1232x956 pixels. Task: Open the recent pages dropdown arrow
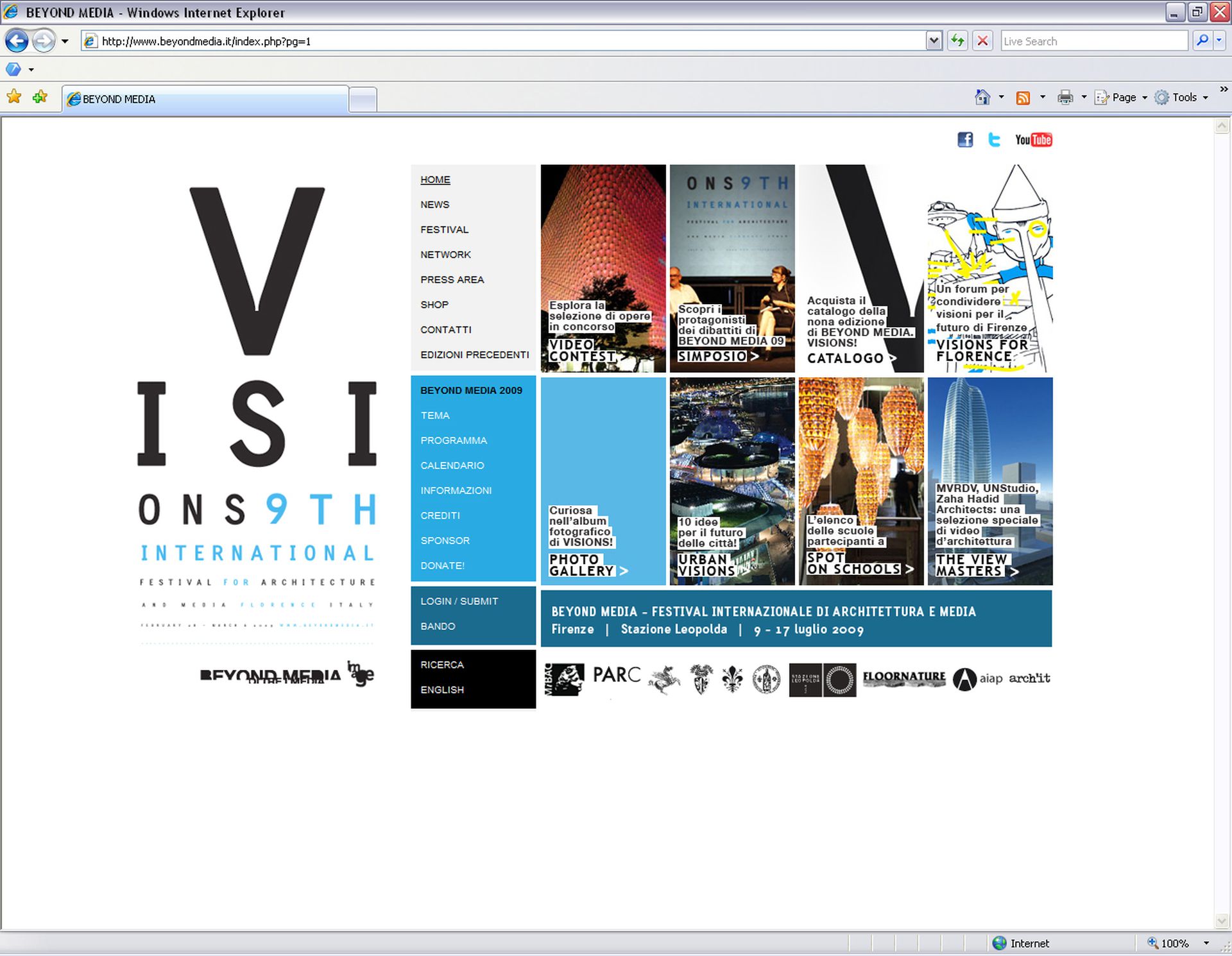[x=65, y=42]
